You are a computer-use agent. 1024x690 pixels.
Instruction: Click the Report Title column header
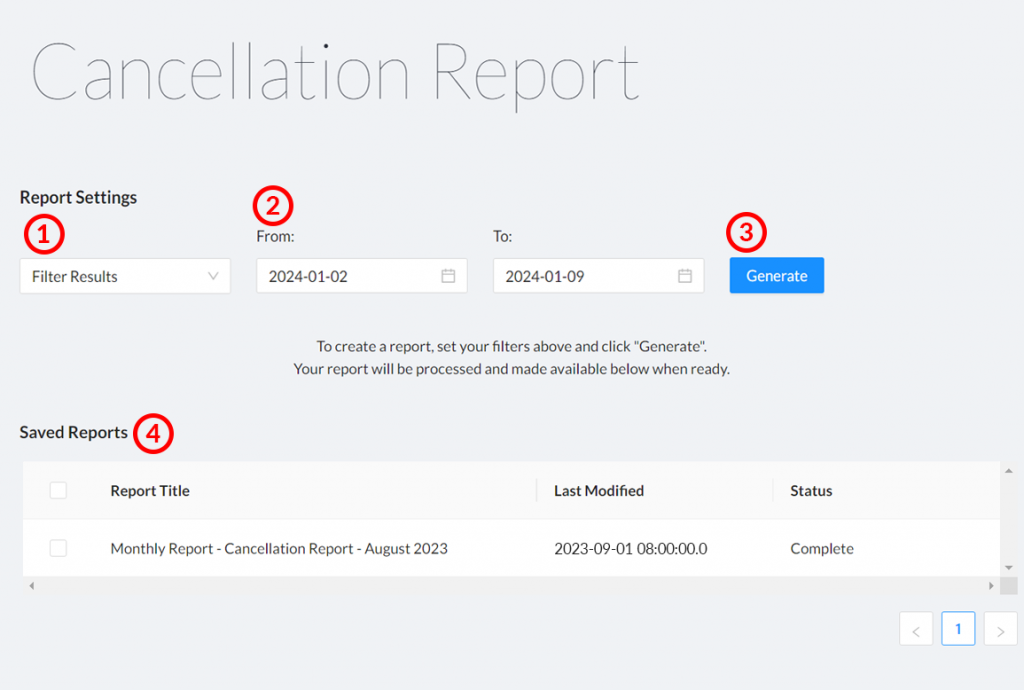149,490
